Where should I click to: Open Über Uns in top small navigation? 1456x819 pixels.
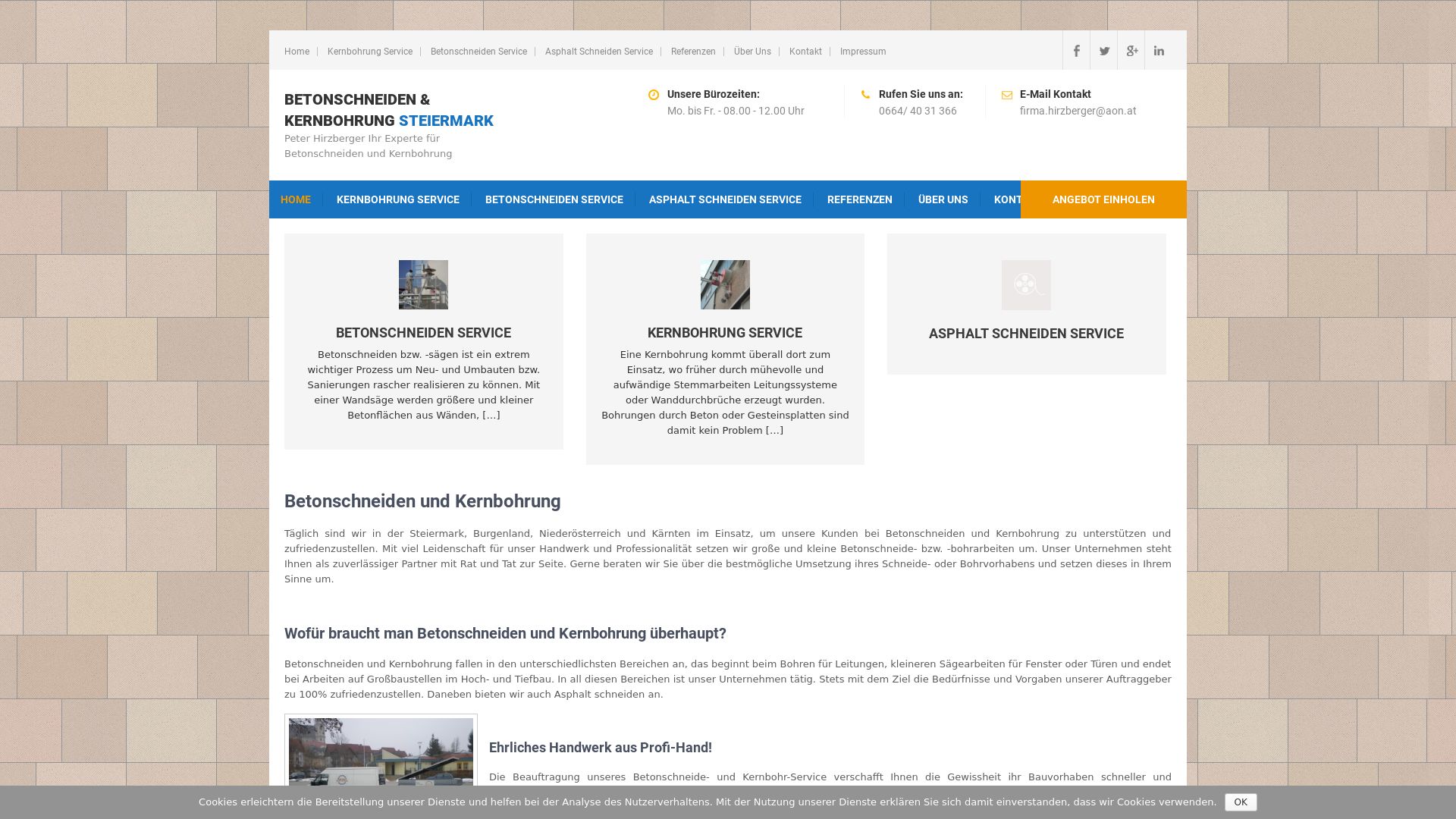(752, 52)
